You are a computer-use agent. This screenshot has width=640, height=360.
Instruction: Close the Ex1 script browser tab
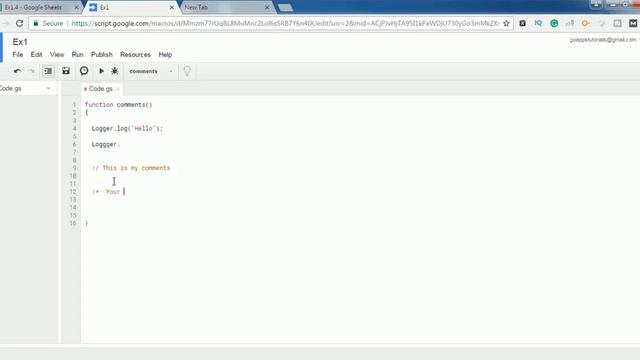tap(171, 7)
